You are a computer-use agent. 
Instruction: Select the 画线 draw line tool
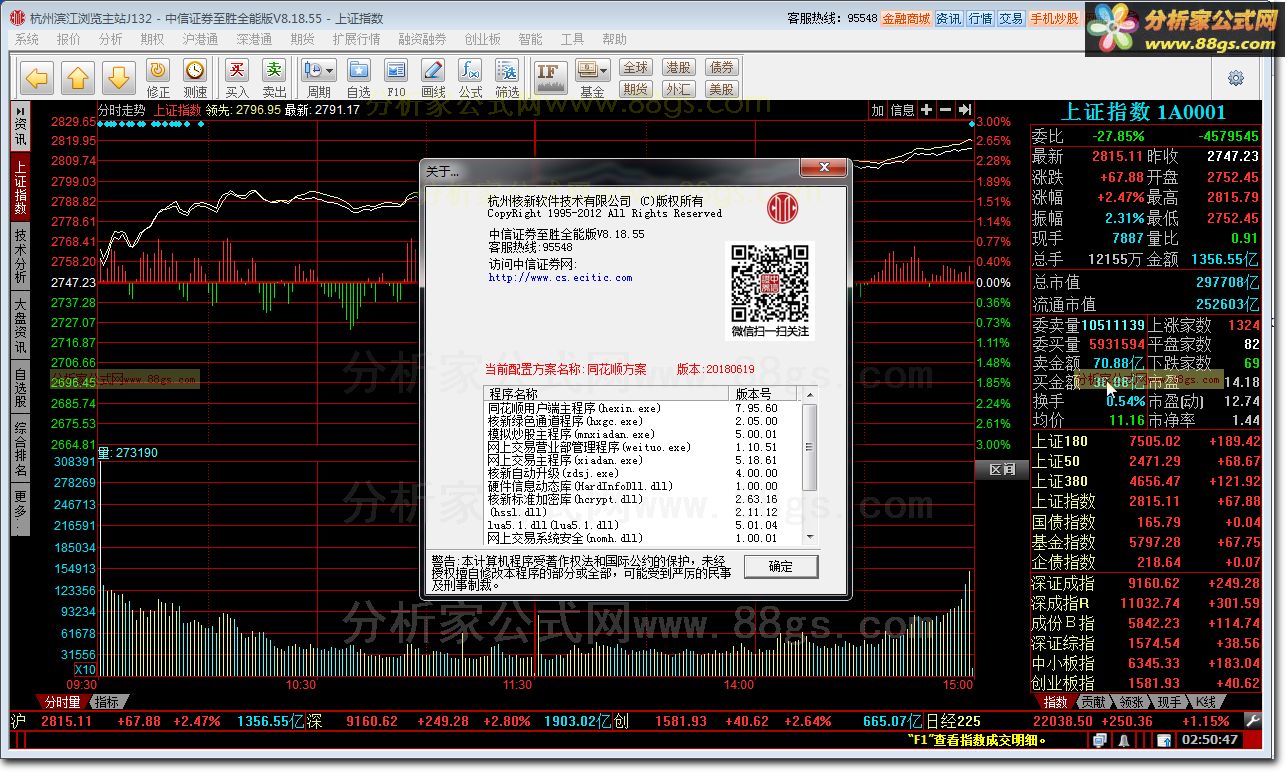433,78
